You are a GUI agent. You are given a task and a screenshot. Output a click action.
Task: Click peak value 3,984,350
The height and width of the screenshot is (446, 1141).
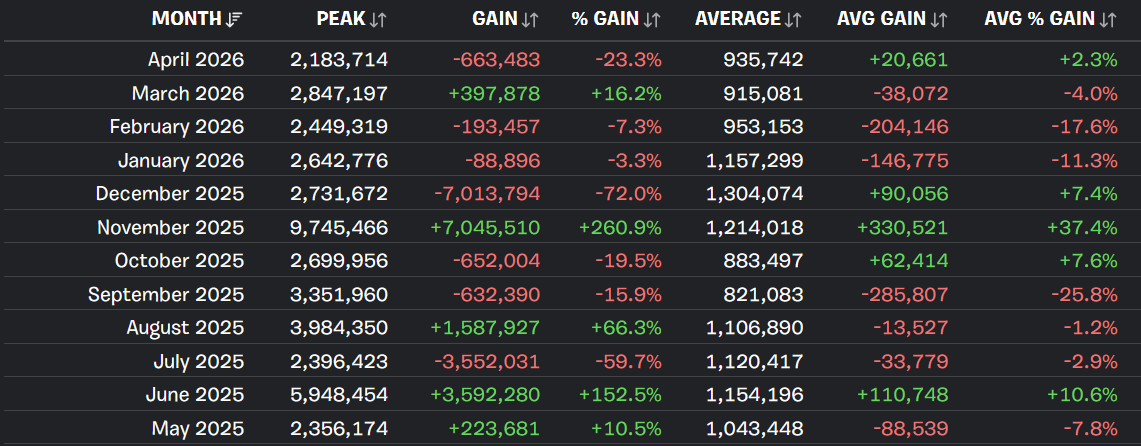point(339,328)
